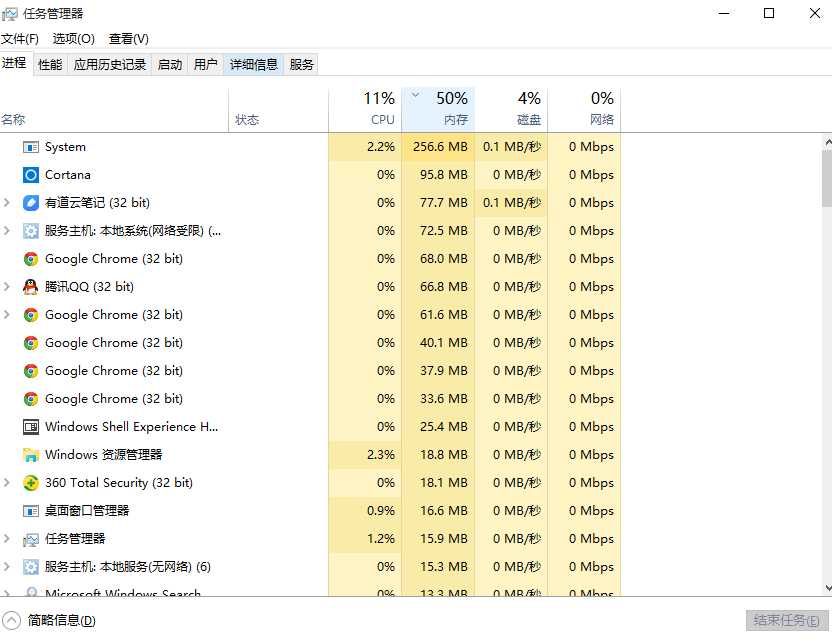Image resolution: width=832 pixels, height=643 pixels.
Task: Click the 服务主机: 本地服务 gear icon
Action: 31,567
